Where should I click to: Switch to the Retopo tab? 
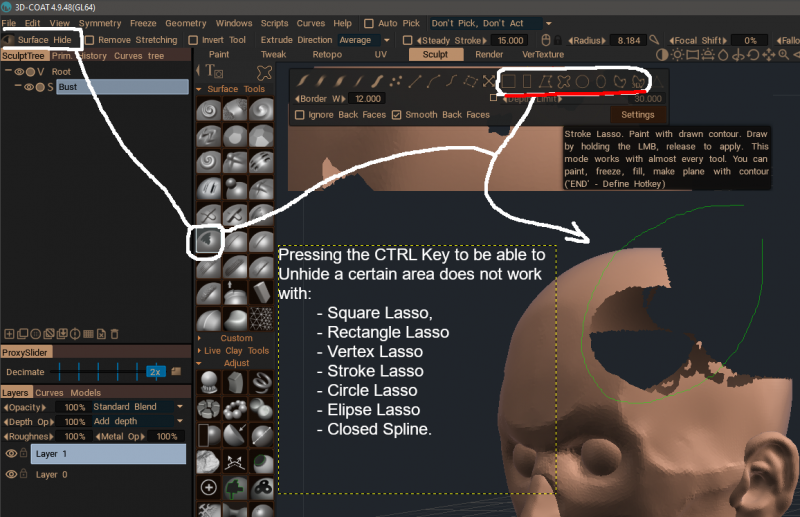(327, 54)
